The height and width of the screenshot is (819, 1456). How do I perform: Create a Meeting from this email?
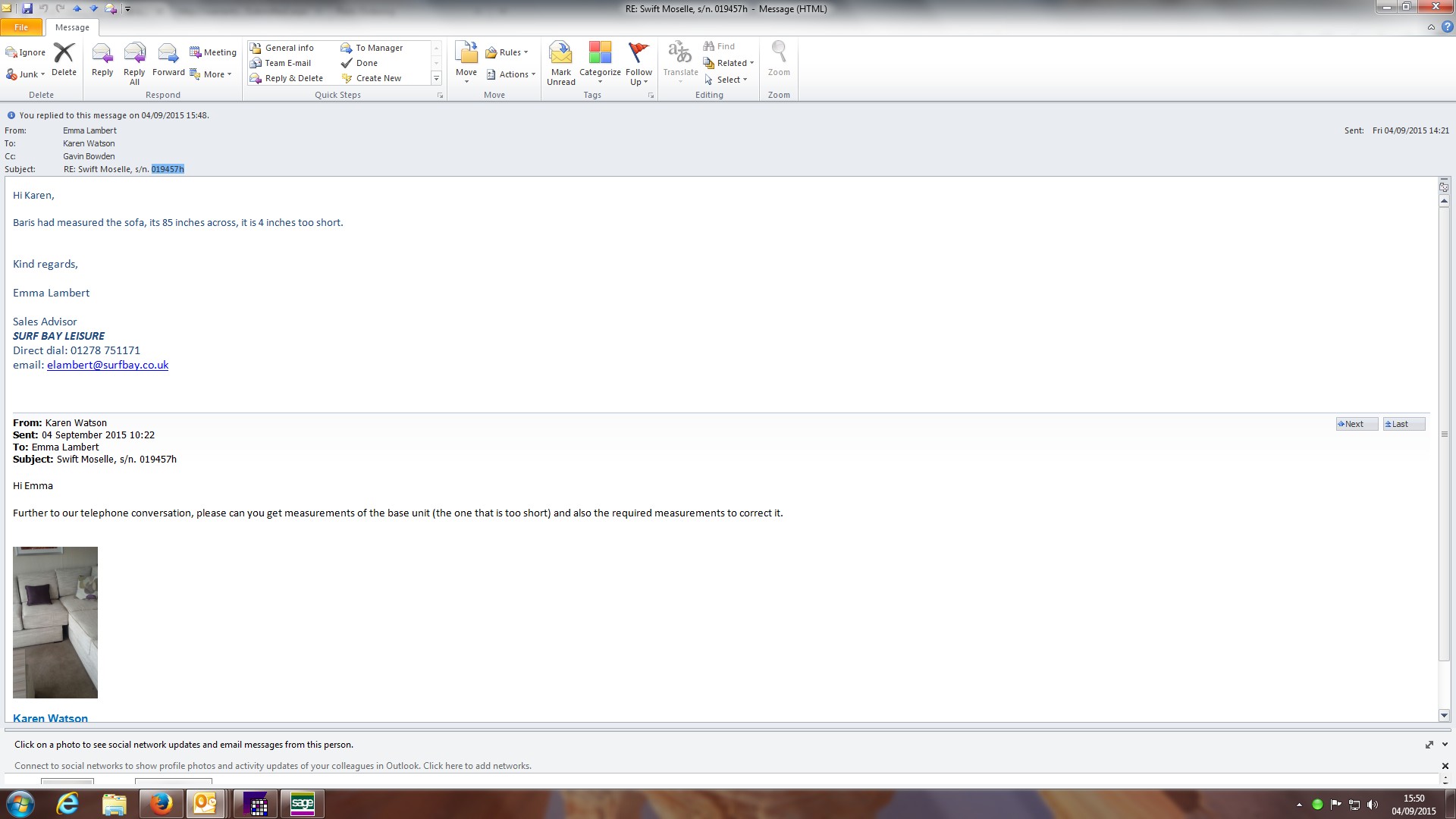click(x=213, y=52)
